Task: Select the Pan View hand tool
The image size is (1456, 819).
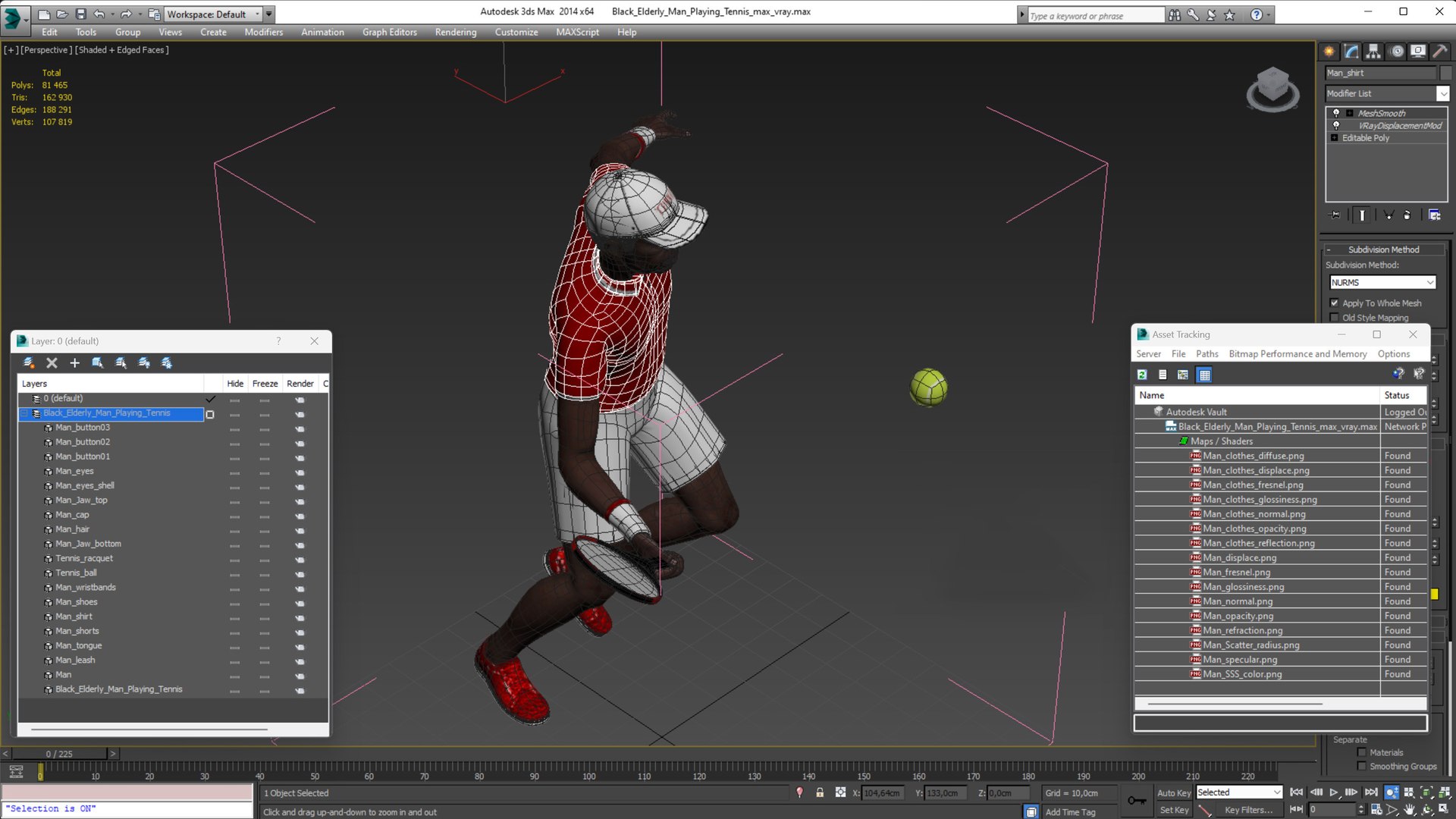Action: pos(1409,810)
